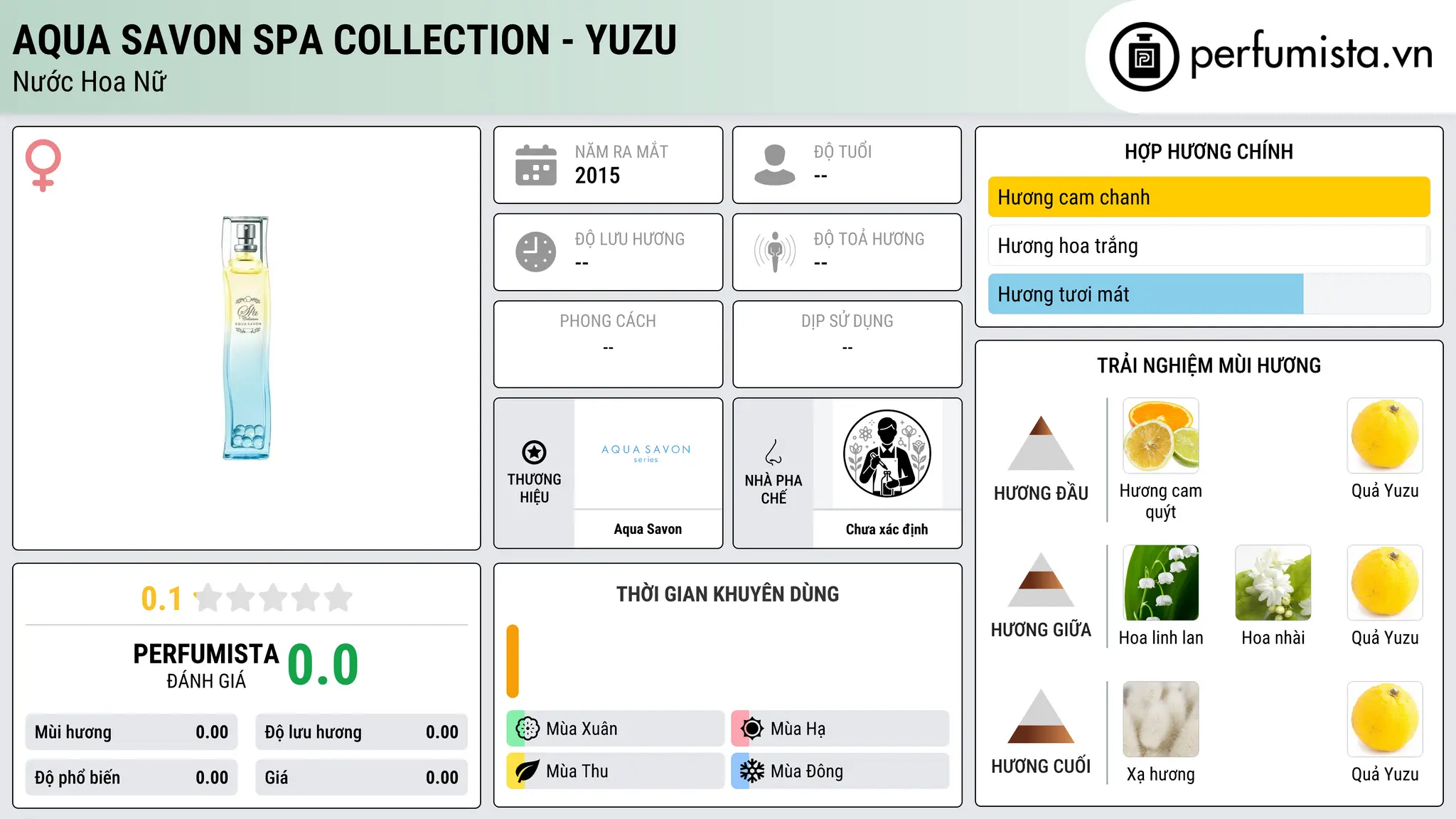This screenshot has height=819, width=1456.
Task: Click the Aqua Savon Spa Collection - Yuzu title
Action: 345,40
